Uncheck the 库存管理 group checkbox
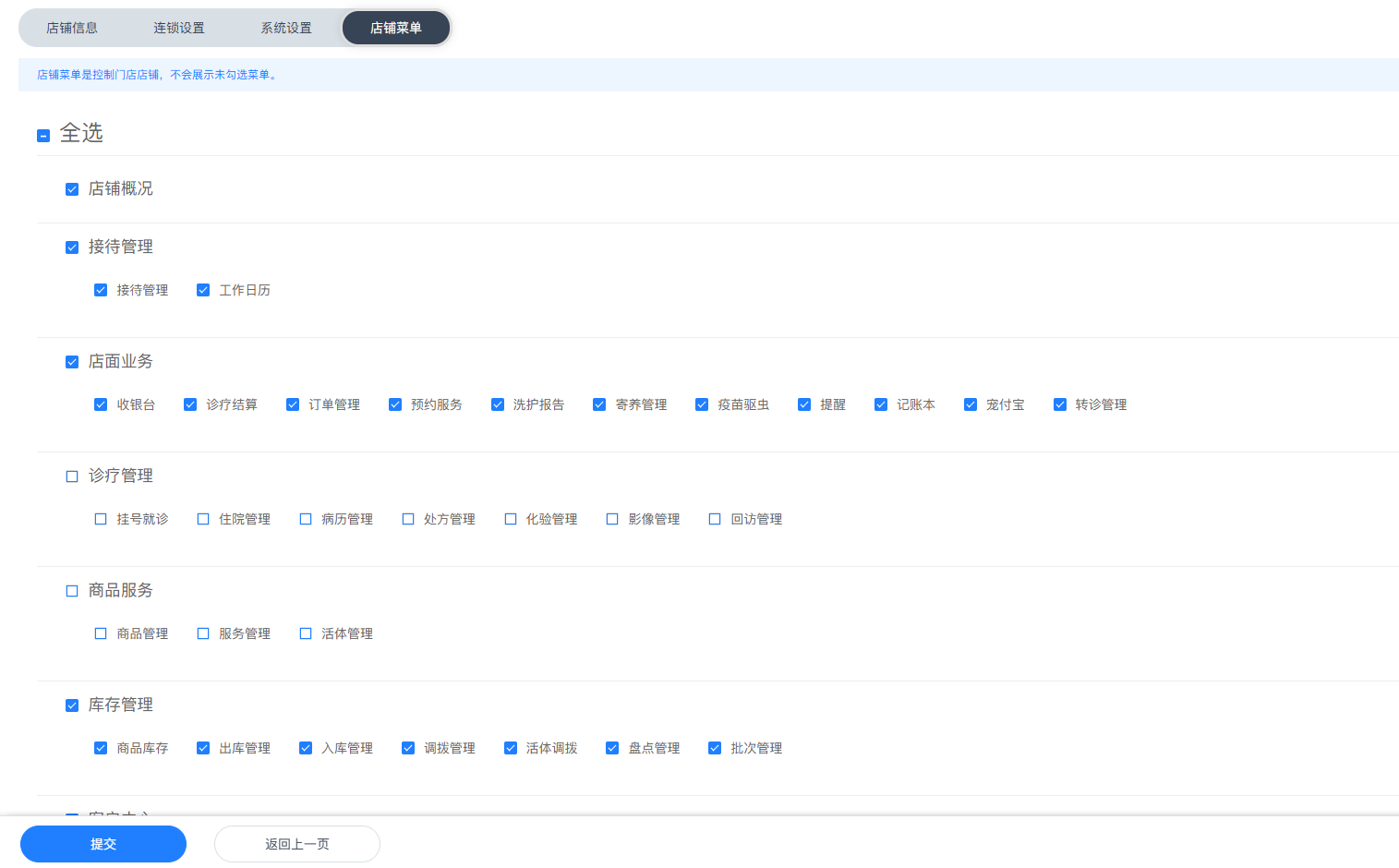This screenshot has height=868, width=1399. pos(72,705)
